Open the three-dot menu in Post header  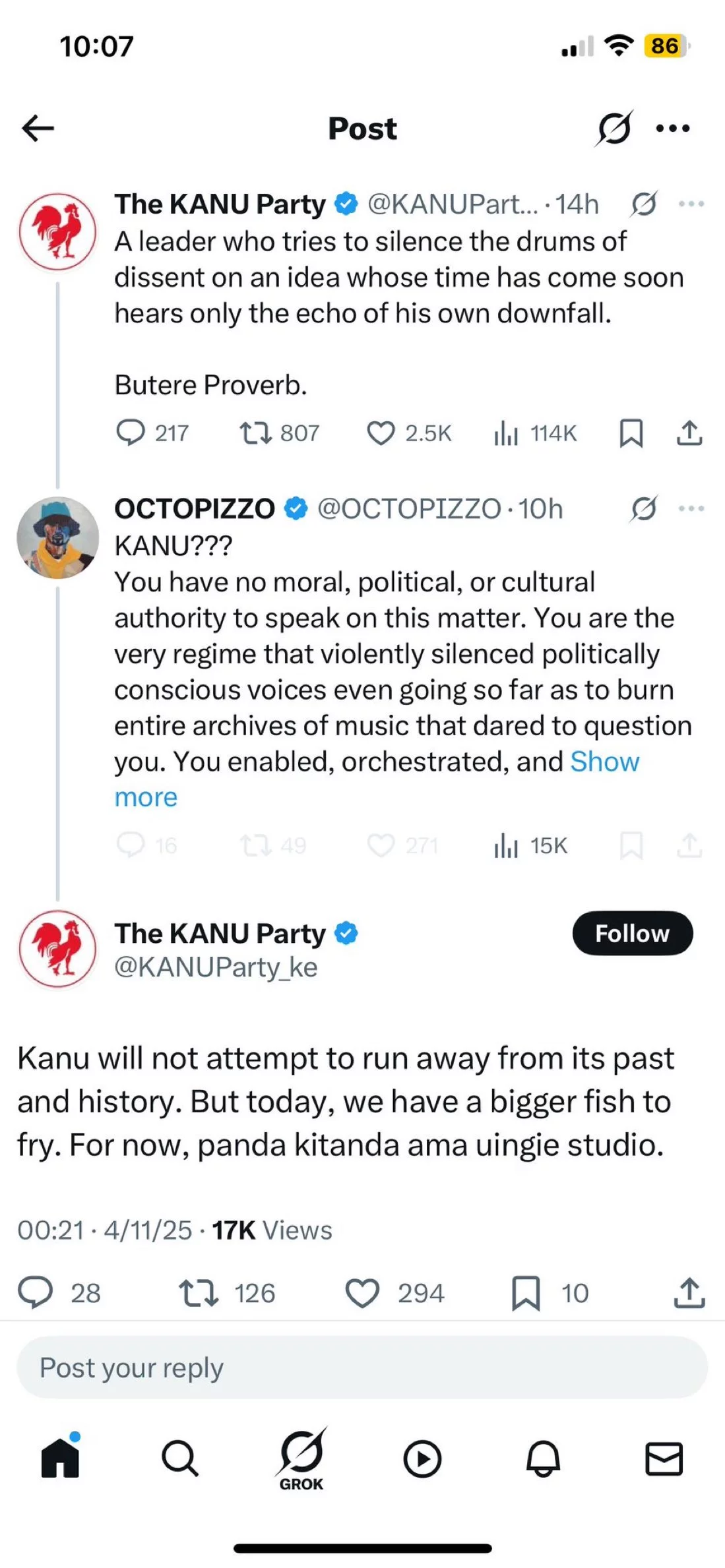pyautogui.click(x=673, y=128)
